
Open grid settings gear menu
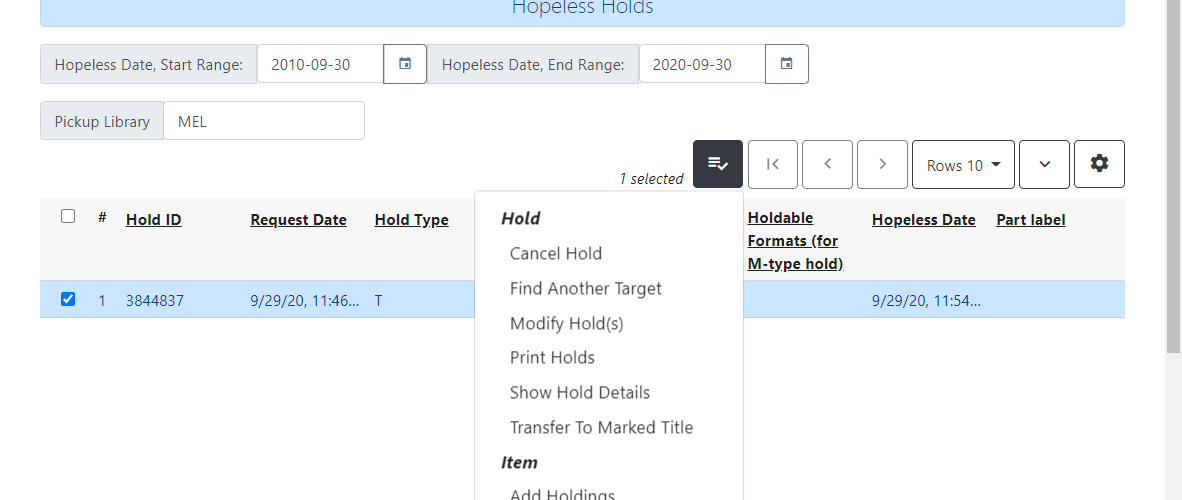1099,164
